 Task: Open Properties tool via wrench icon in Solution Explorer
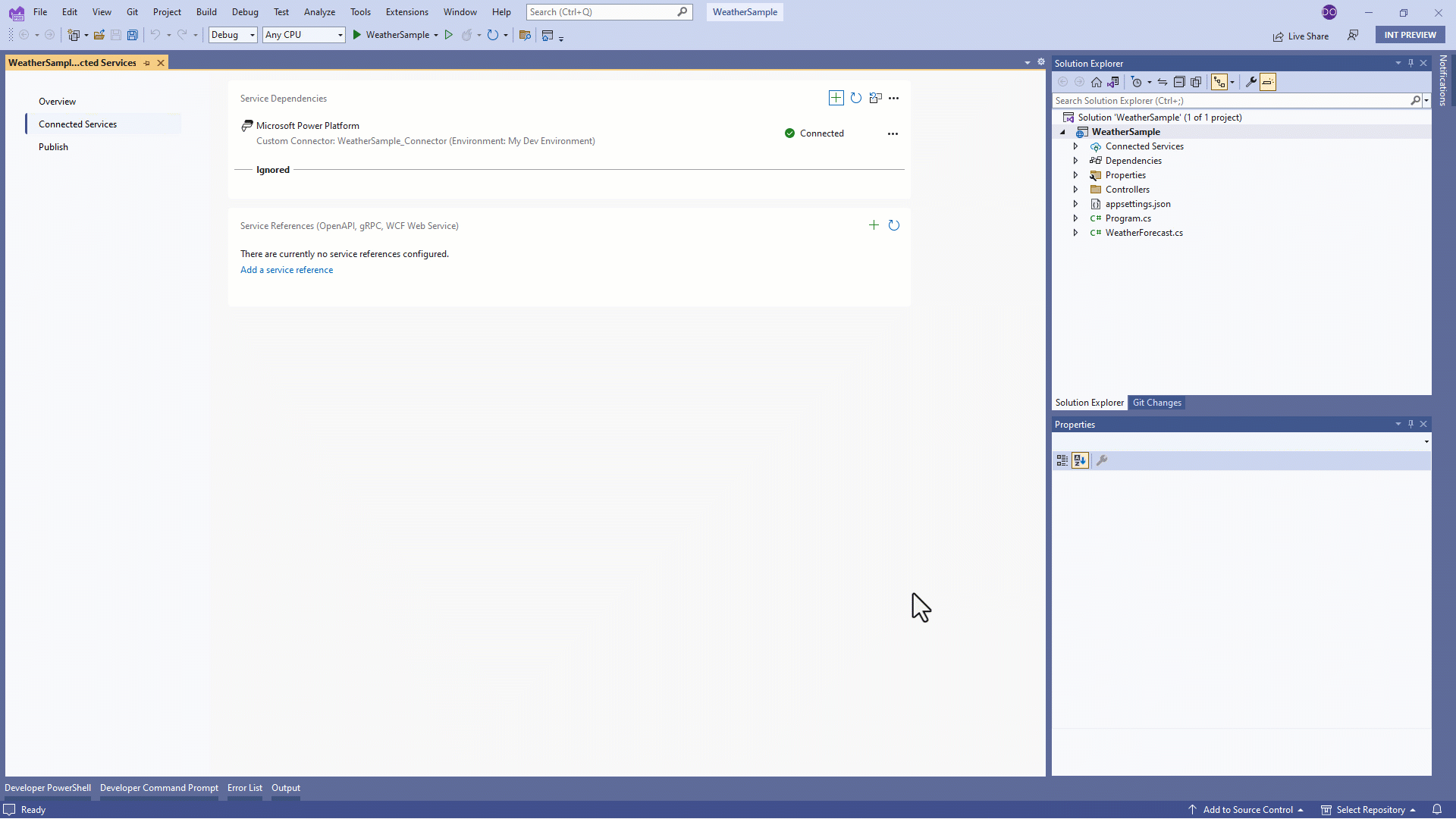point(1250,82)
